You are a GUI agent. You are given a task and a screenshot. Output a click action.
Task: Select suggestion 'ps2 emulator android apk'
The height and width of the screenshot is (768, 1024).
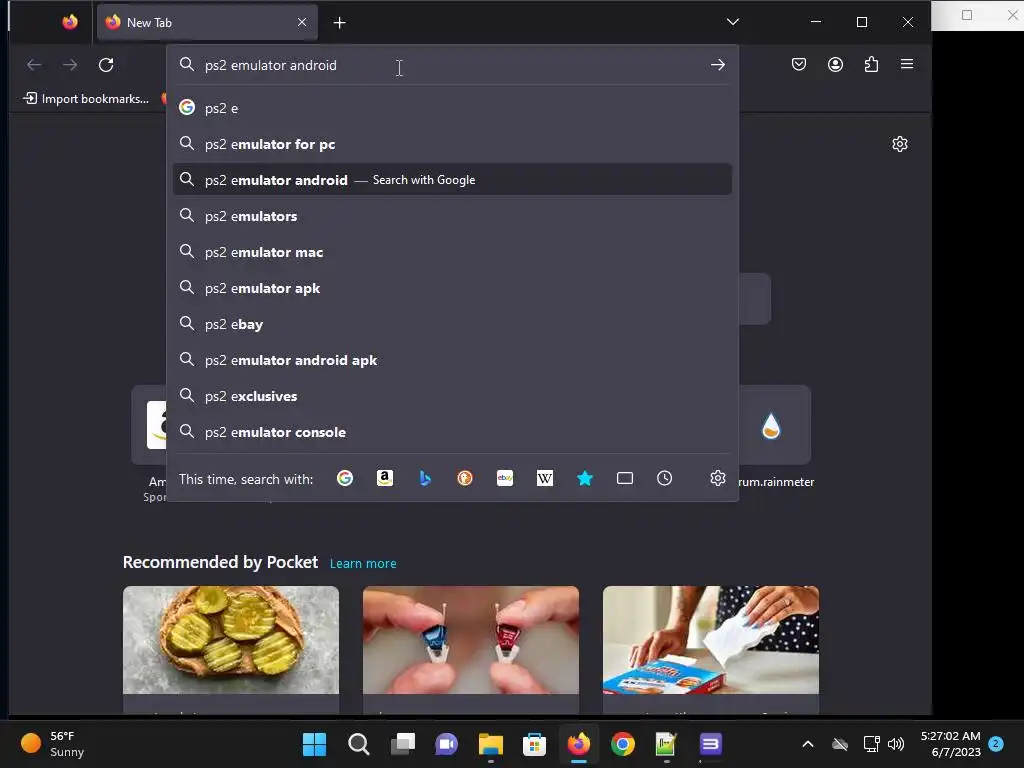pos(452,360)
